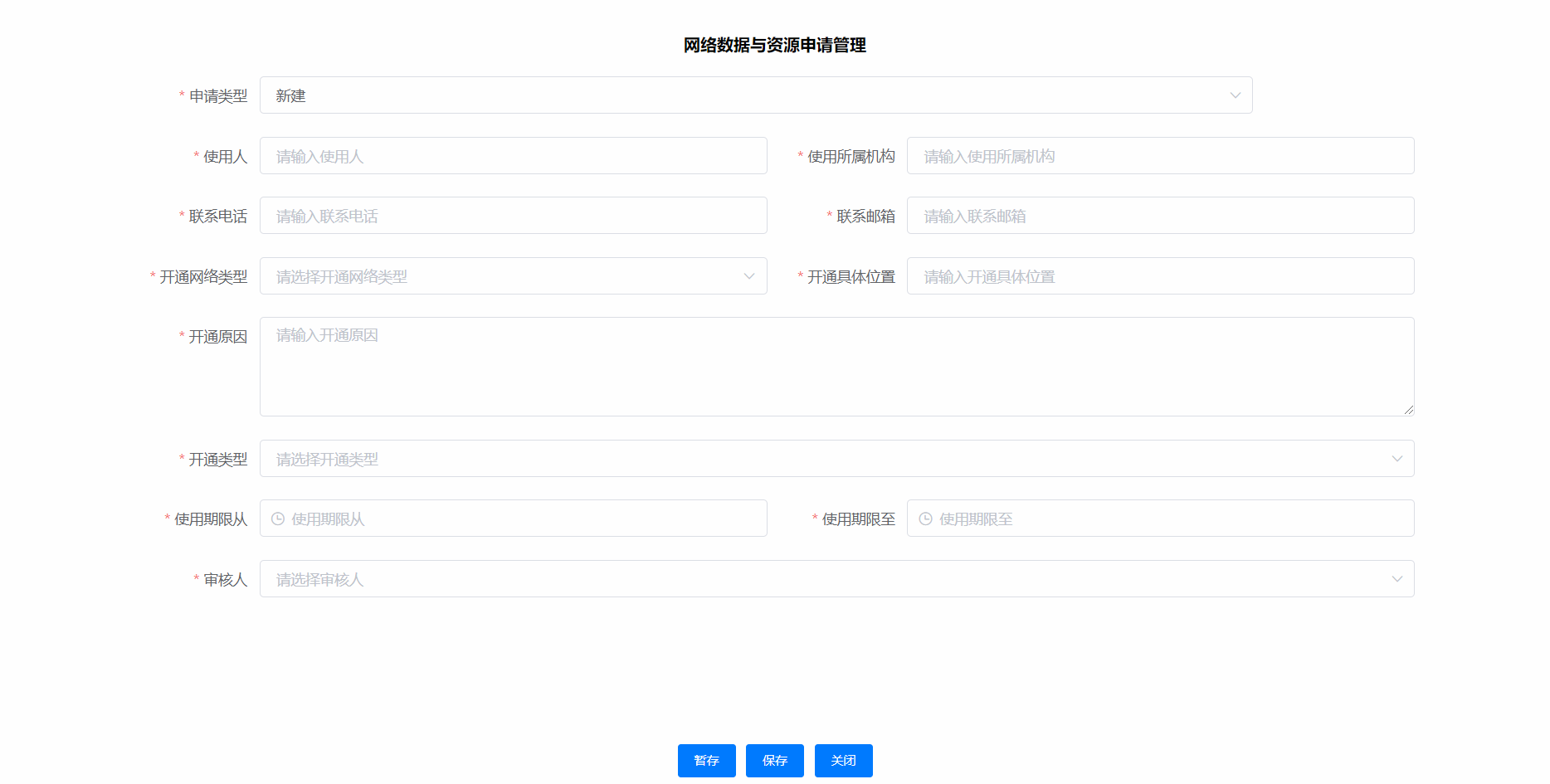Click the 使用期限至 label
The width and height of the screenshot is (1550, 784).
[859, 519]
